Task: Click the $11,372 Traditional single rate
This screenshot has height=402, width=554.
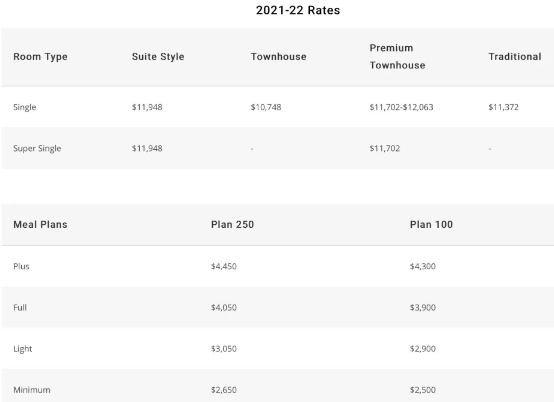Action: (x=503, y=107)
